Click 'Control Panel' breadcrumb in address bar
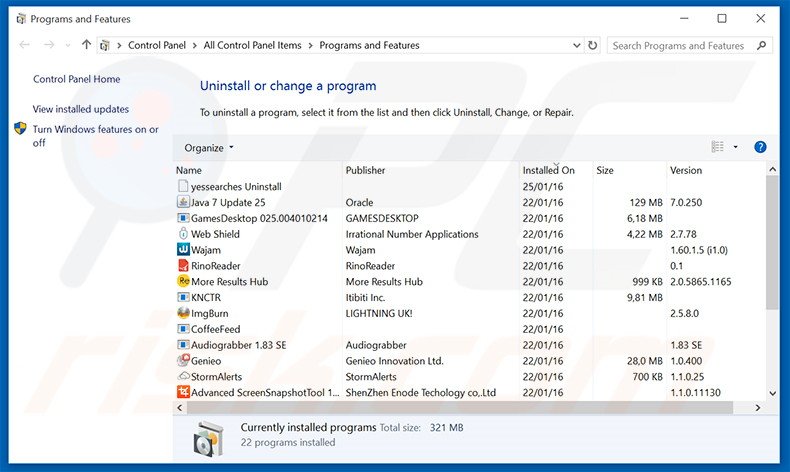The image size is (790, 472). (157, 45)
